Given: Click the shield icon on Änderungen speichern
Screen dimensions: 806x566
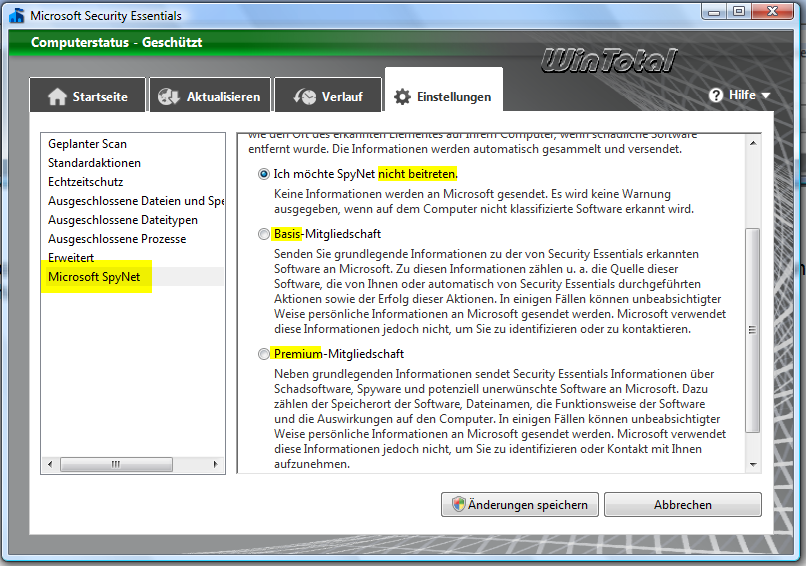Looking at the screenshot, I should (x=458, y=504).
